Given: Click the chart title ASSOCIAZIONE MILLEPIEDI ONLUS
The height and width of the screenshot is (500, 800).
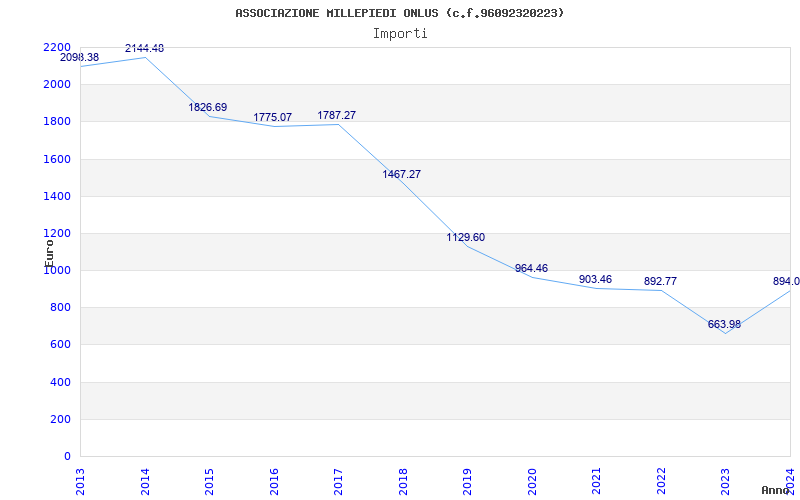Looking at the screenshot, I should (399, 13).
